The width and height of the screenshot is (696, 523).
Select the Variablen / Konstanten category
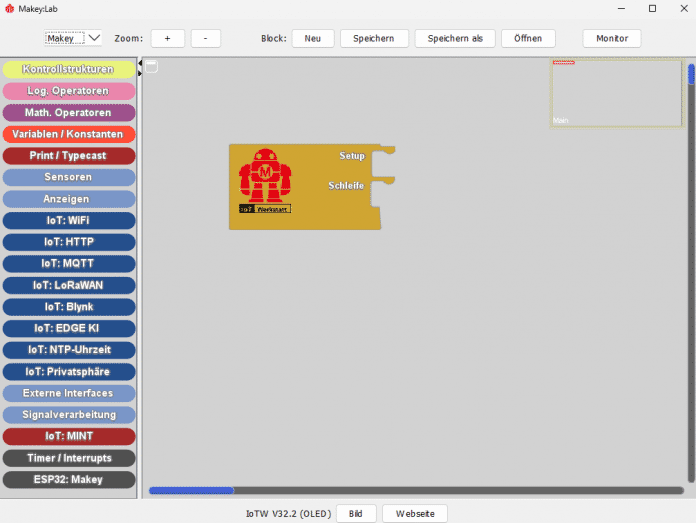tap(68, 134)
